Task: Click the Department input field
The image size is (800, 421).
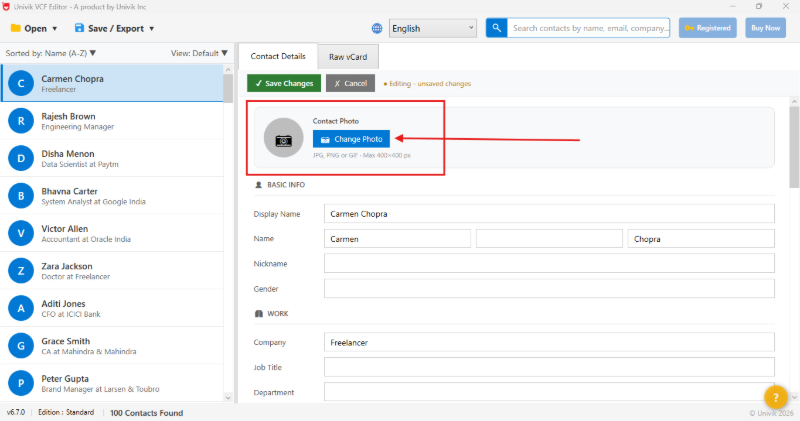Action: pyautogui.click(x=549, y=392)
